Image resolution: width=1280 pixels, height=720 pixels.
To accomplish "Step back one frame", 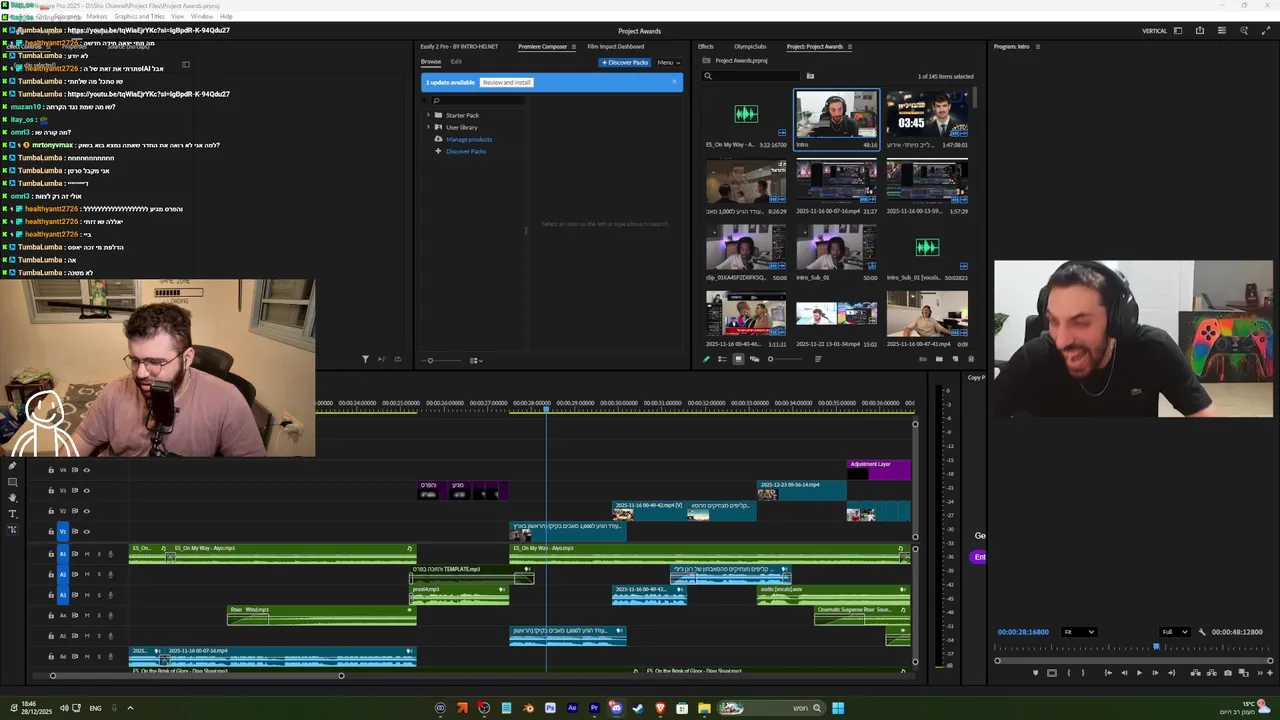I will [1124, 673].
